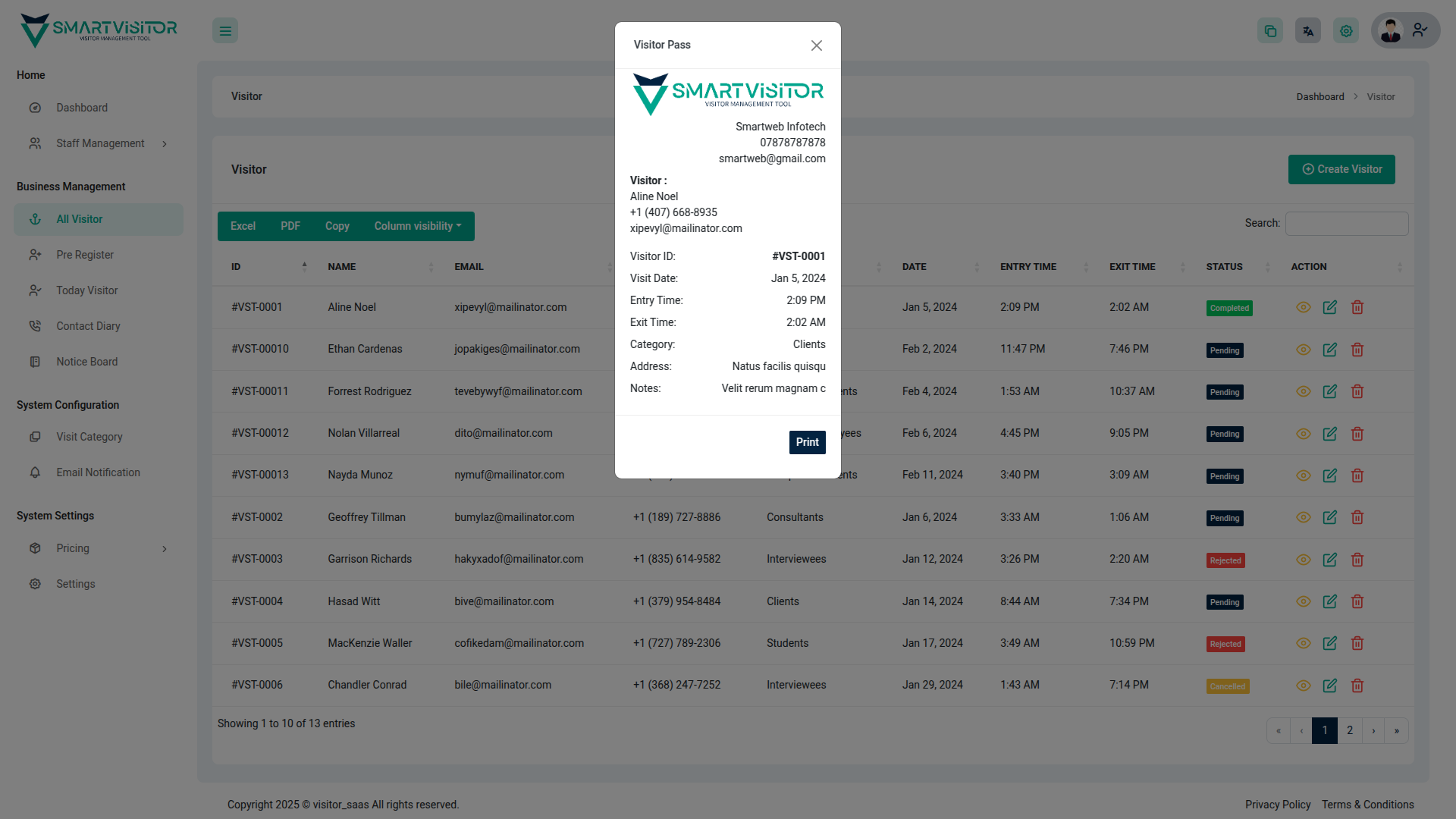This screenshot has width=1456, height=819.
Task: Delete visitor Geoffrey Tillman with trash icon
Action: point(1357,517)
